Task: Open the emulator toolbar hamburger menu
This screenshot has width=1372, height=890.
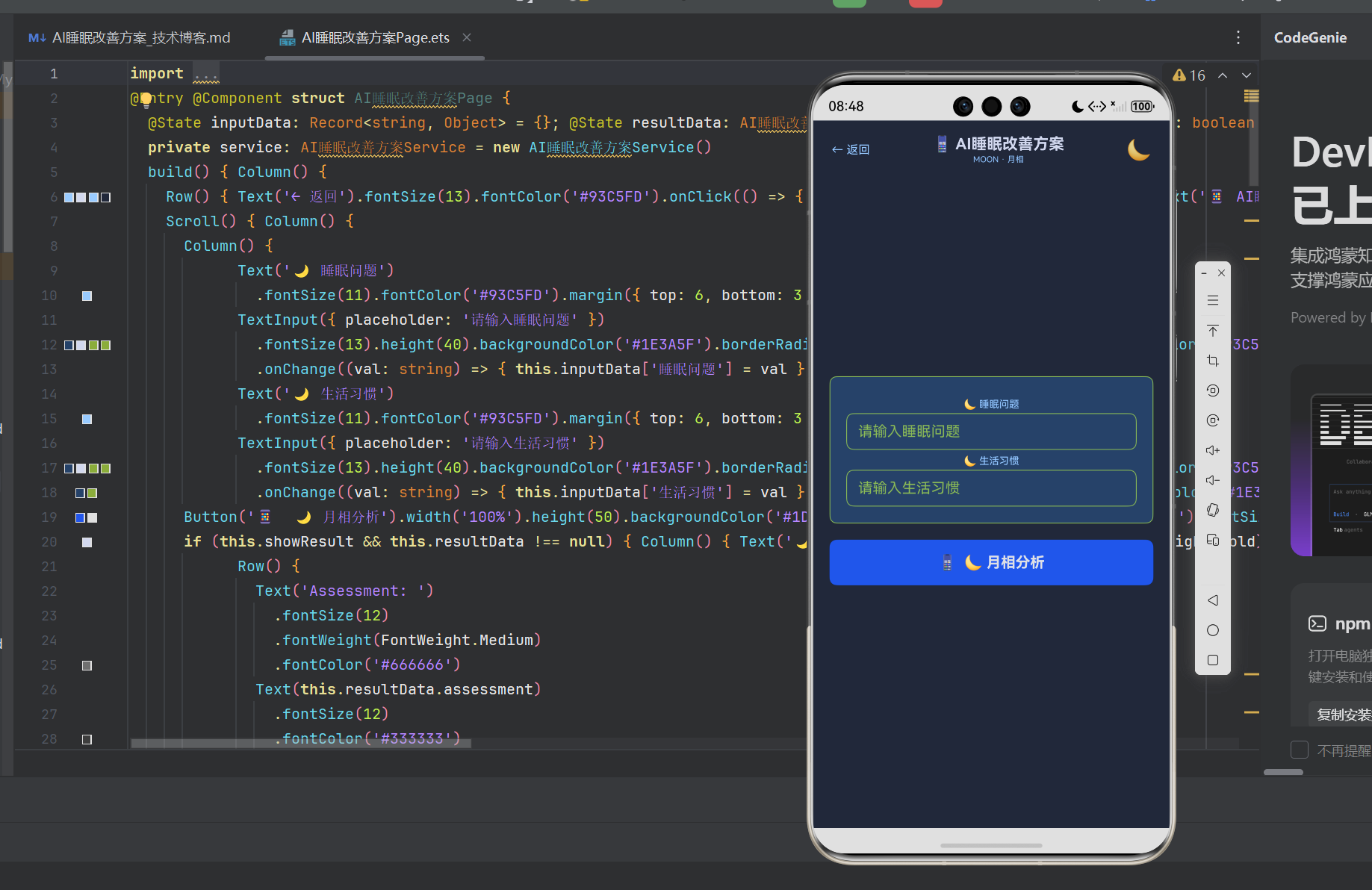Action: pos(1213,300)
